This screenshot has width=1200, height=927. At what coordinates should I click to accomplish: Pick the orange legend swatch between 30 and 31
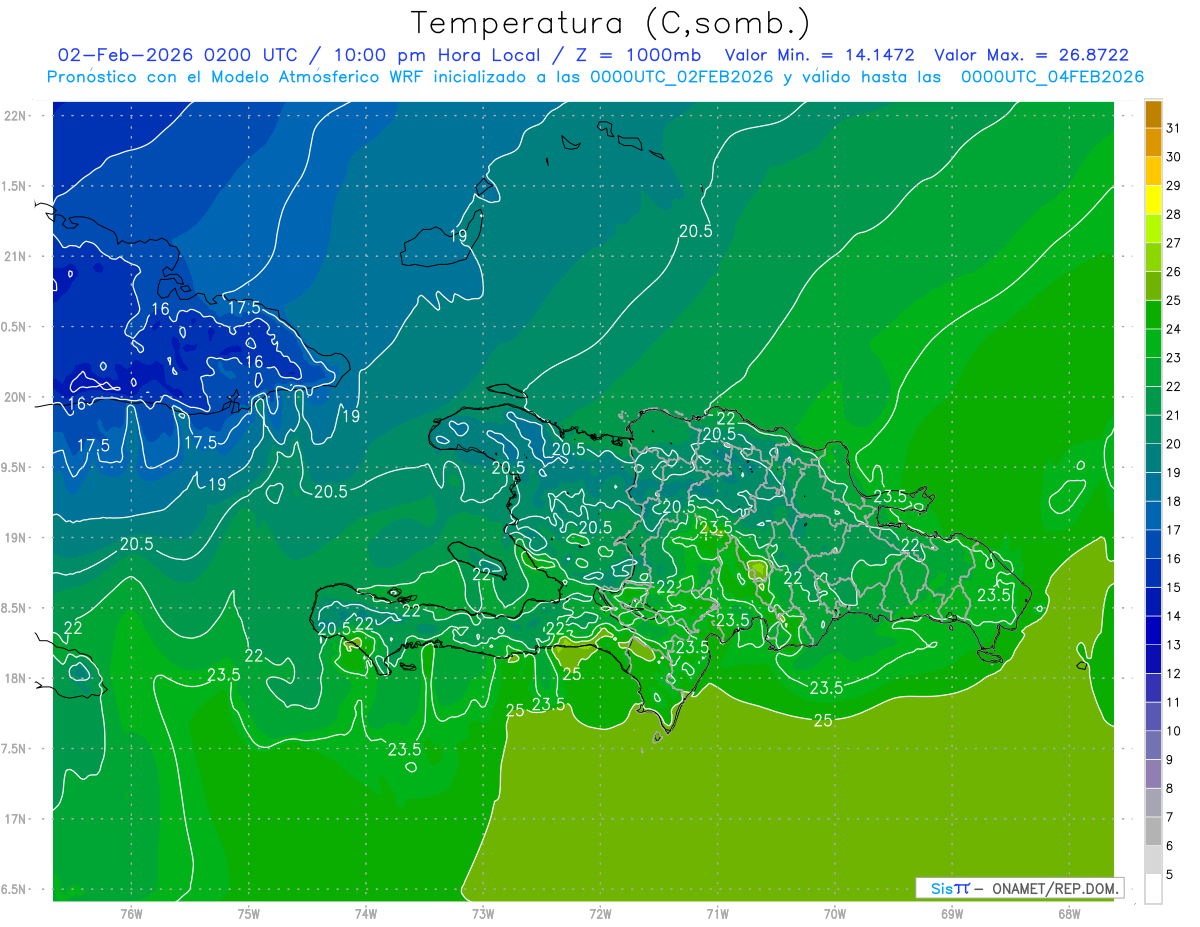(x=1153, y=143)
